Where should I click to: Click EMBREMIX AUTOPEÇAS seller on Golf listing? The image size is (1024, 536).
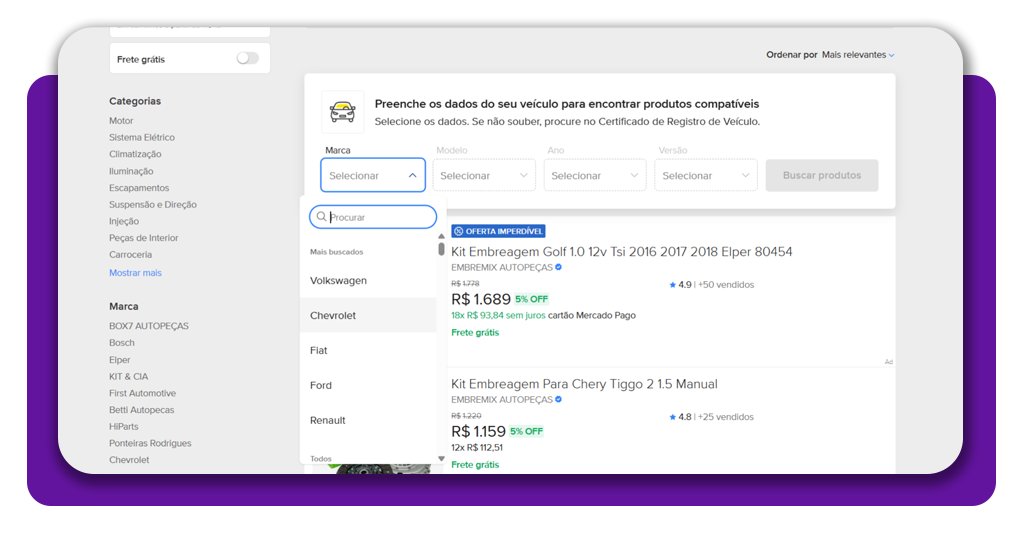pos(502,267)
